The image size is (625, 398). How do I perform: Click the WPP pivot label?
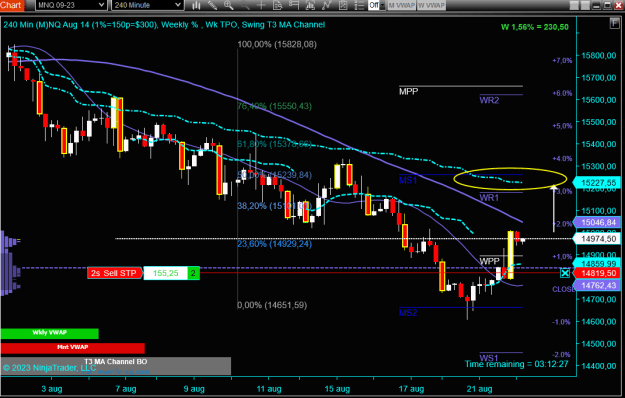coord(489,261)
